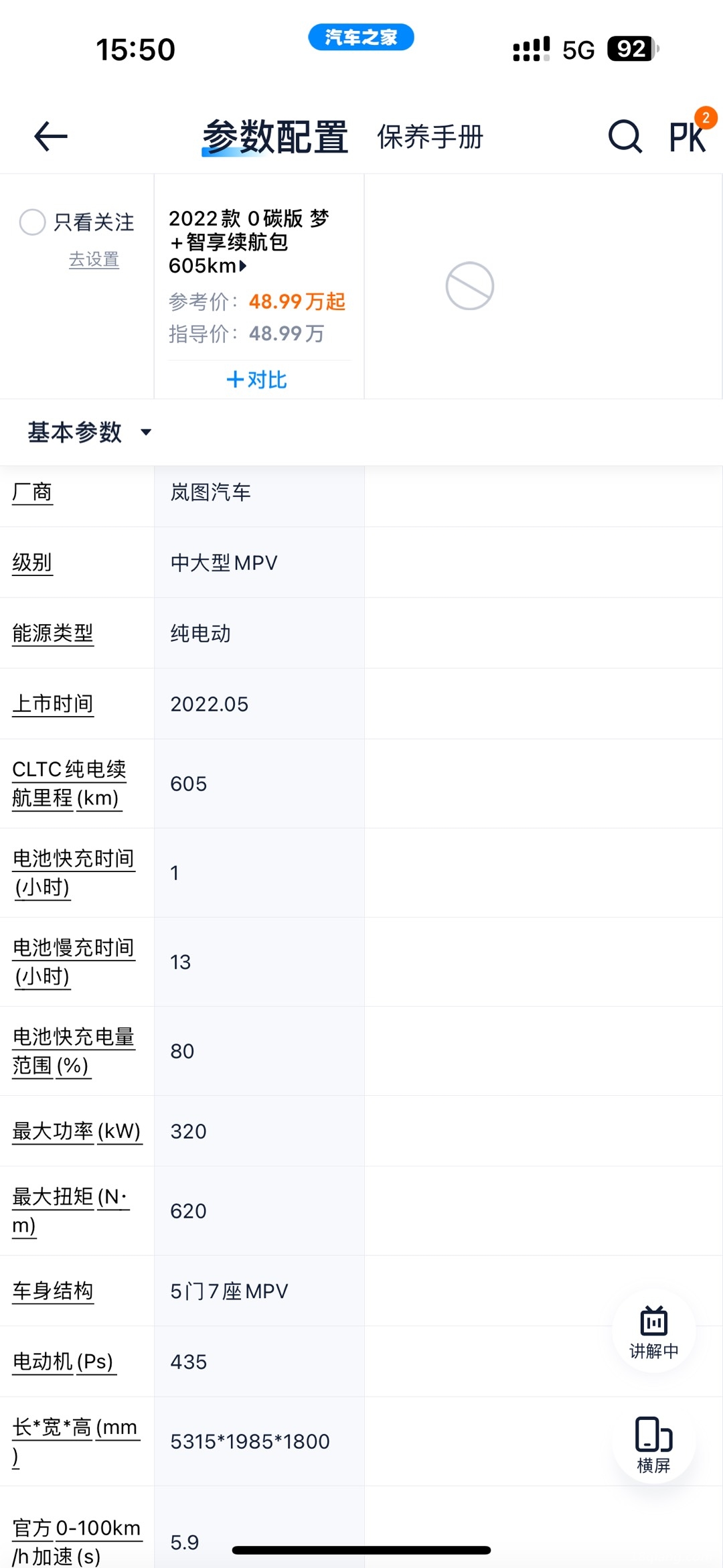Tap the 讲解中 explanation floating icon
The image size is (723, 1568).
point(653,1332)
